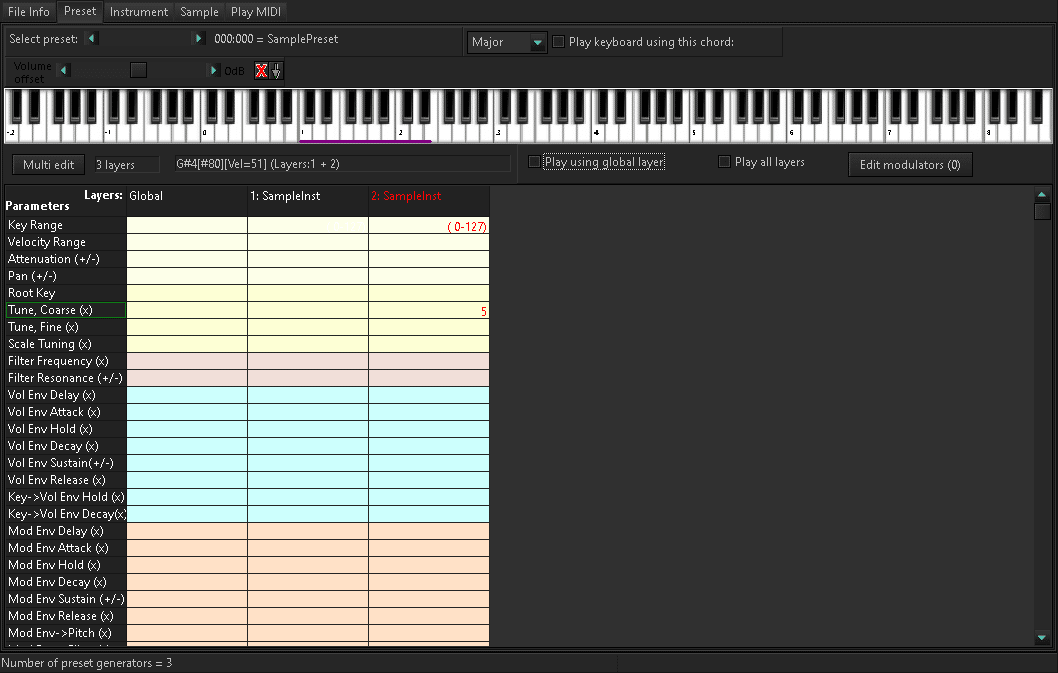Open the Play MIDI tab

(x=255, y=12)
